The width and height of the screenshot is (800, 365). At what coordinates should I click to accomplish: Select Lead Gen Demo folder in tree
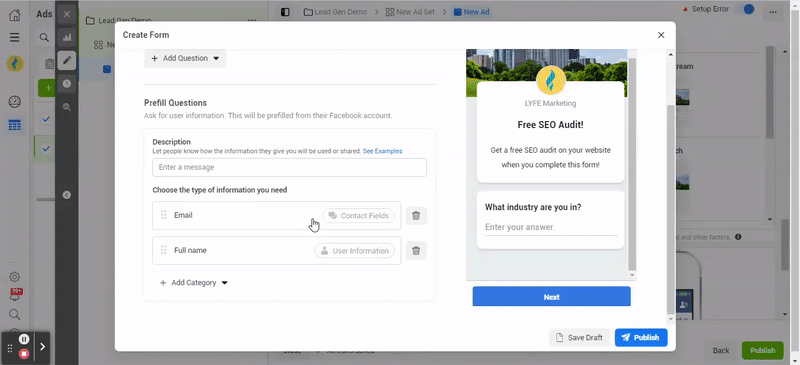(118, 20)
